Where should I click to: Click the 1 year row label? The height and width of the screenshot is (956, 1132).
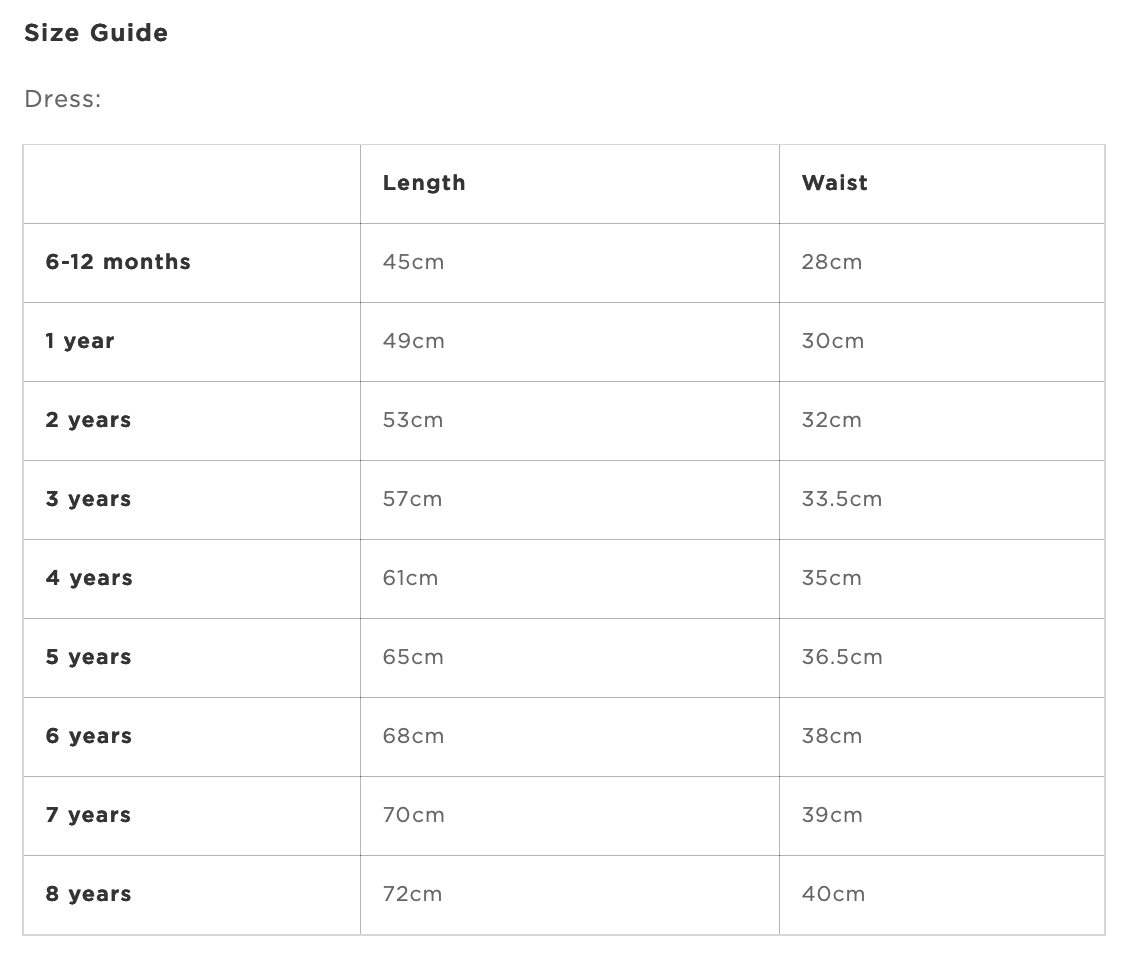79,341
